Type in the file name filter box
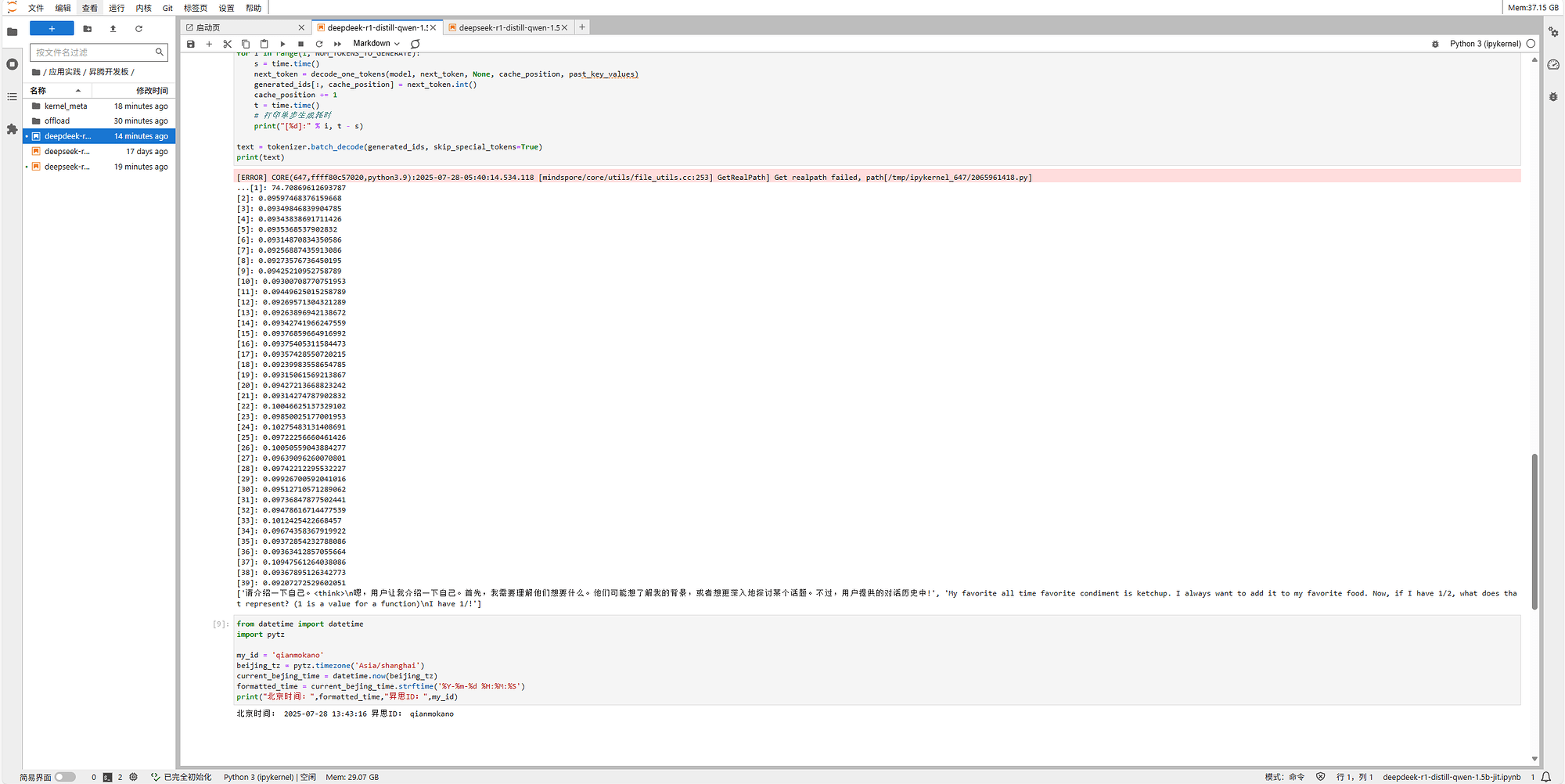The height and width of the screenshot is (784, 1565). coord(94,52)
